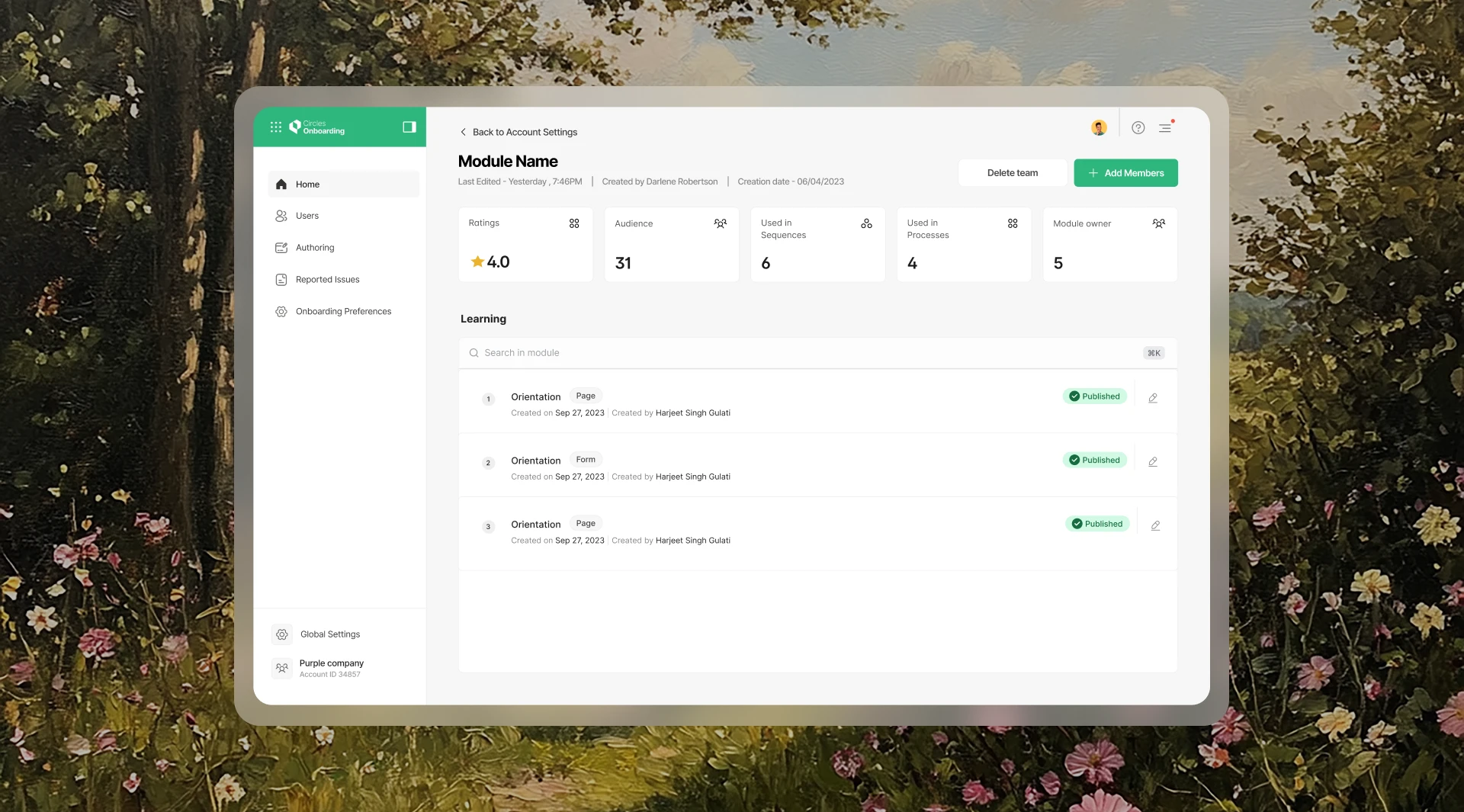Click the Users people icon
Image resolution: width=1464 pixels, height=812 pixels.
pyautogui.click(x=281, y=216)
